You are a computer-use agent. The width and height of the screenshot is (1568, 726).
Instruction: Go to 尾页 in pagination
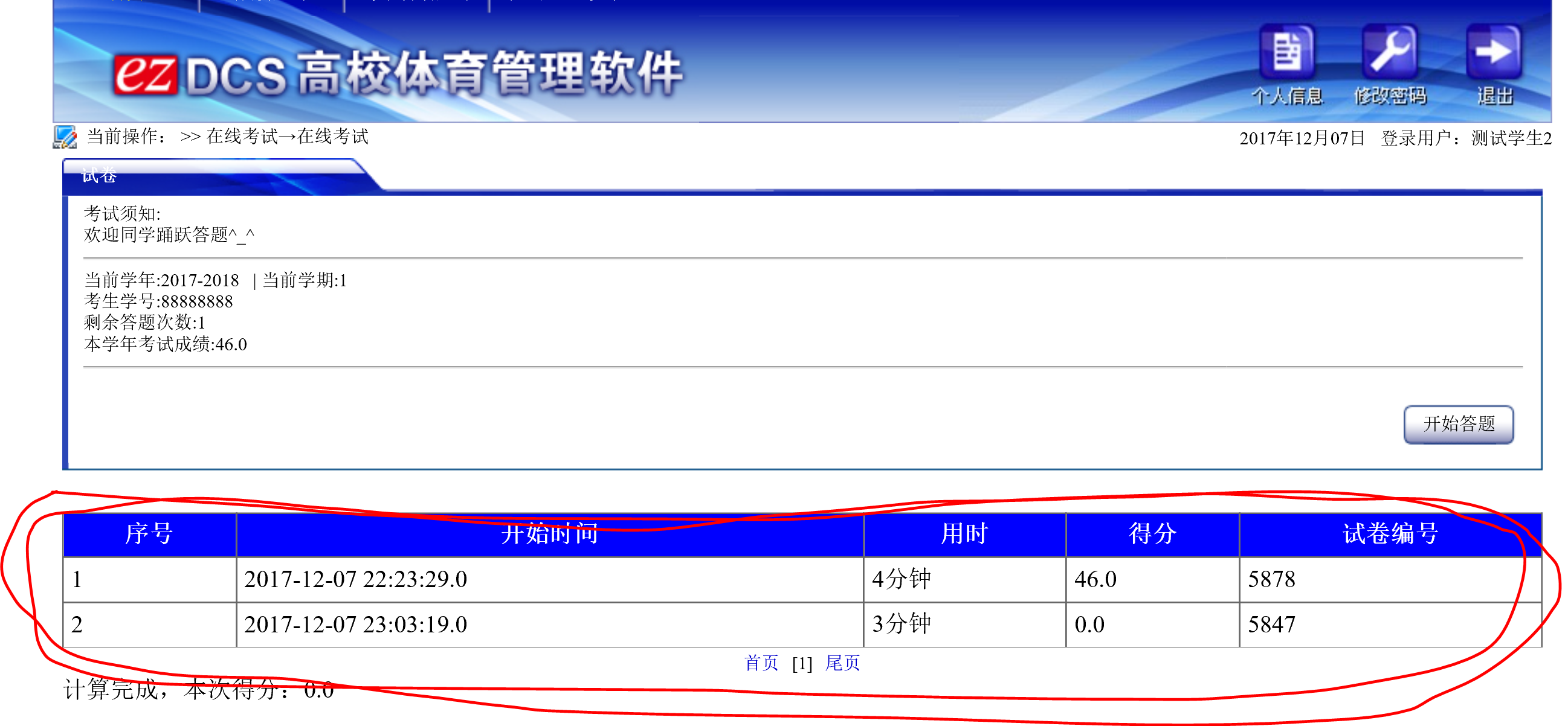point(842,663)
